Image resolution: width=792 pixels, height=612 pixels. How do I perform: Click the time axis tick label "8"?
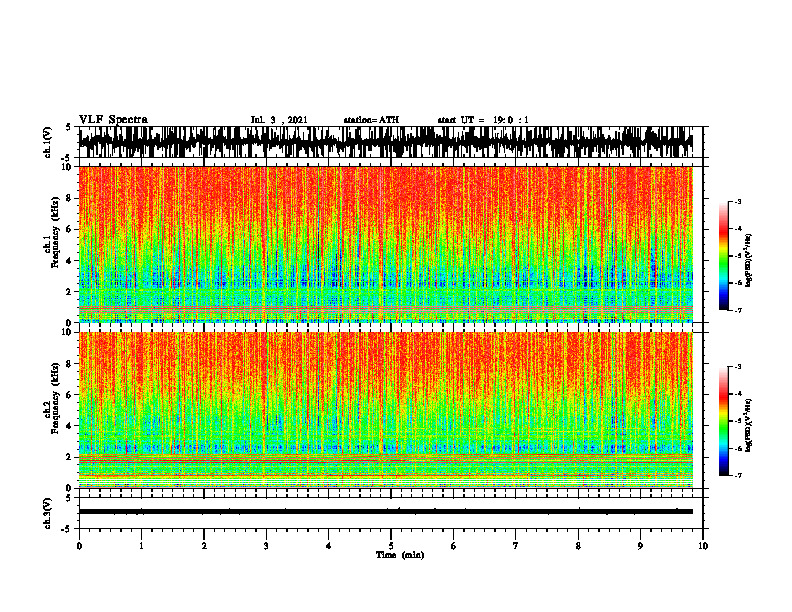coord(578,546)
